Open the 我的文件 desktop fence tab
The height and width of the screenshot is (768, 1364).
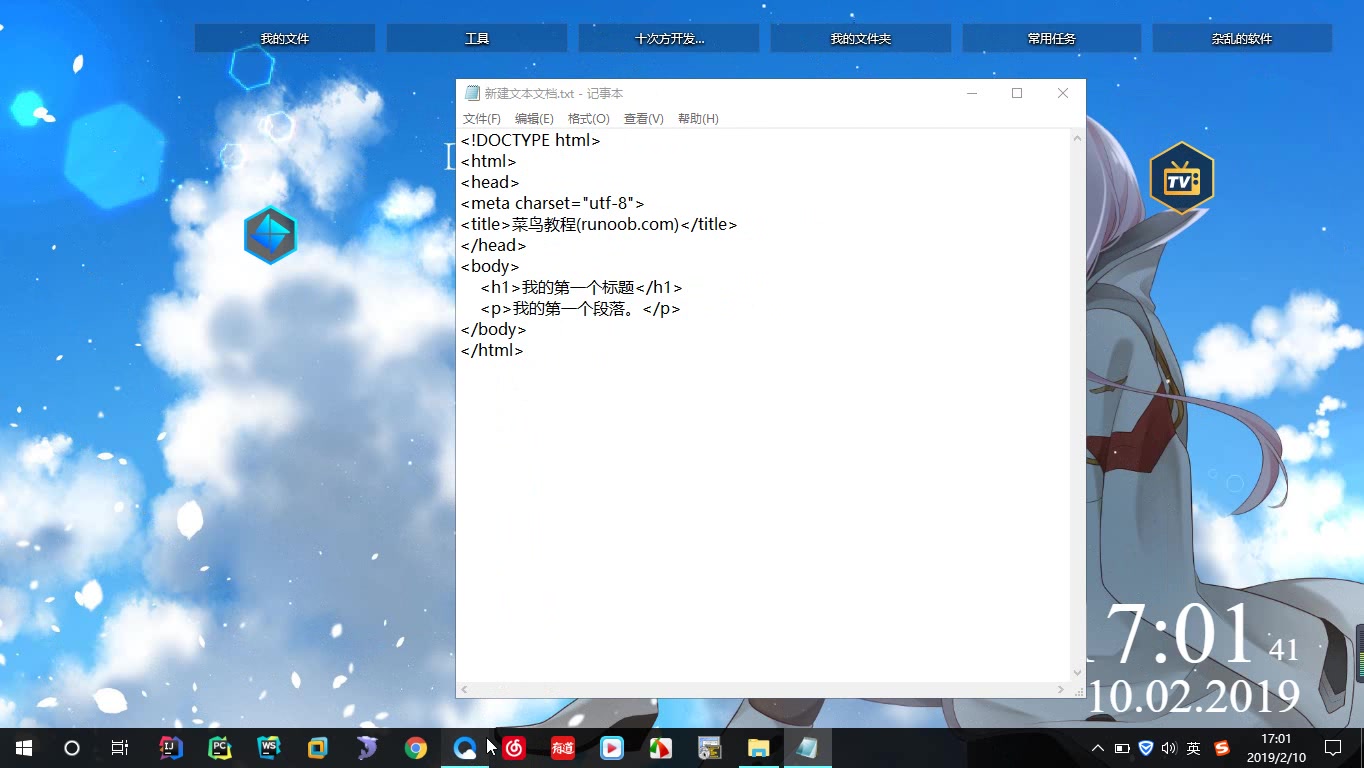(285, 38)
